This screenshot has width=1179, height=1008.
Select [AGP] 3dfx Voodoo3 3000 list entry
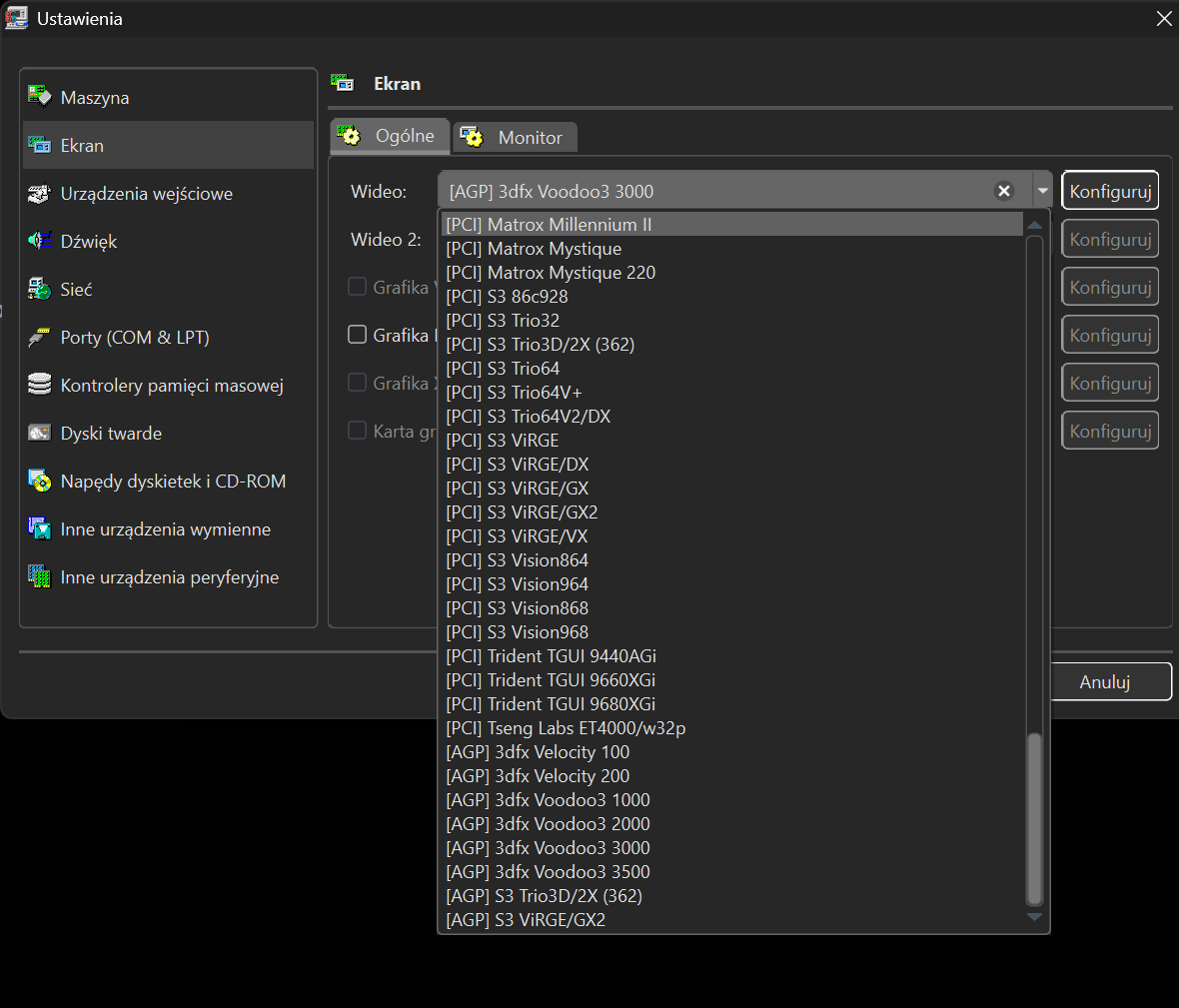[x=731, y=848]
